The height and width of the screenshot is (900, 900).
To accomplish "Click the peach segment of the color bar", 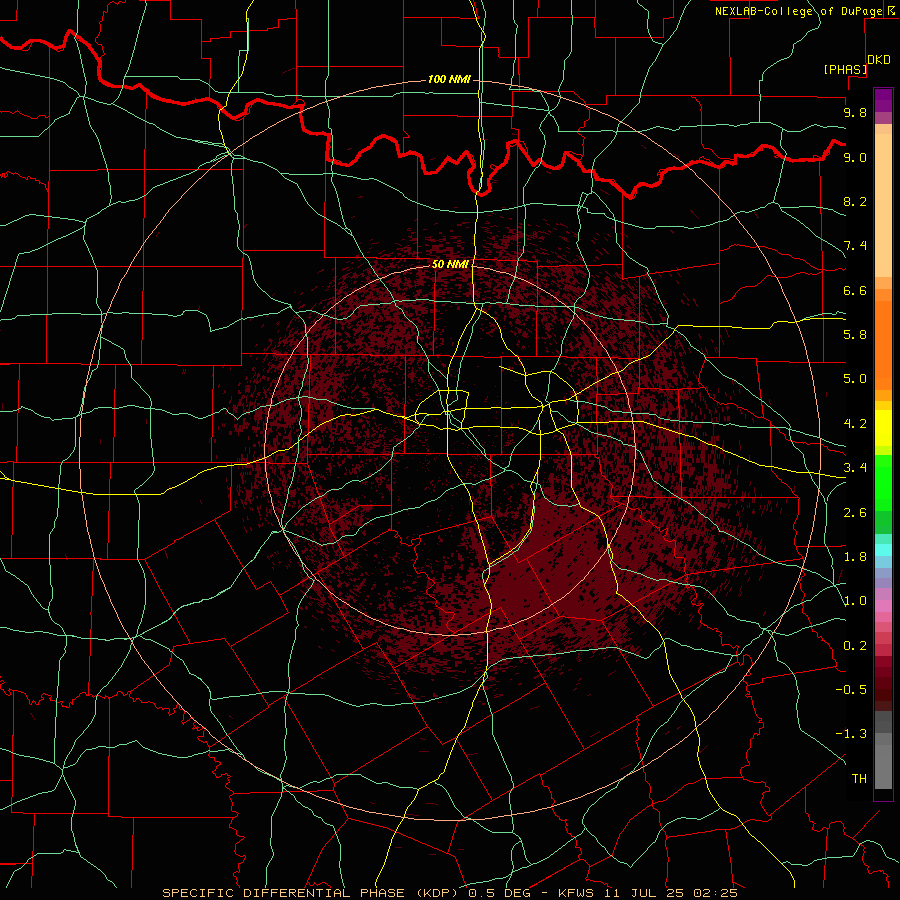I will pyautogui.click(x=883, y=205).
